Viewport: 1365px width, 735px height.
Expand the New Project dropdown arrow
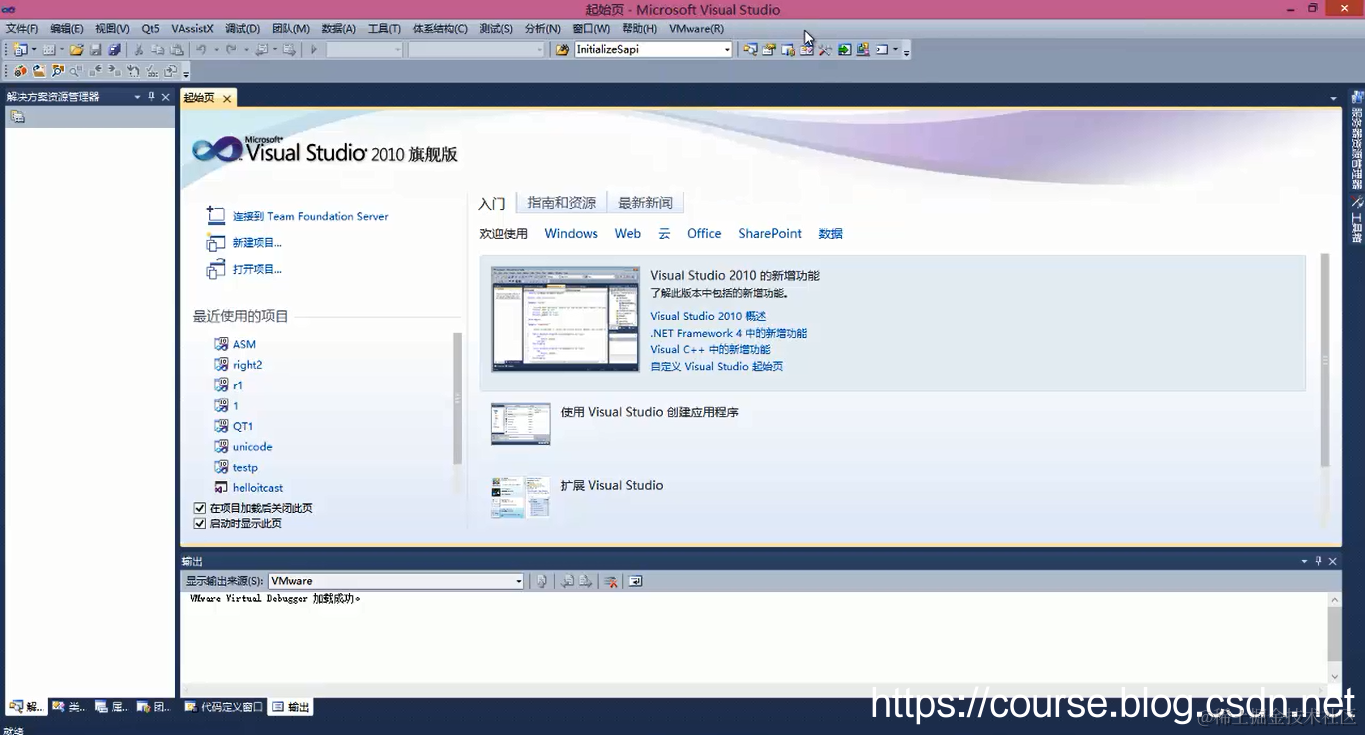34,50
